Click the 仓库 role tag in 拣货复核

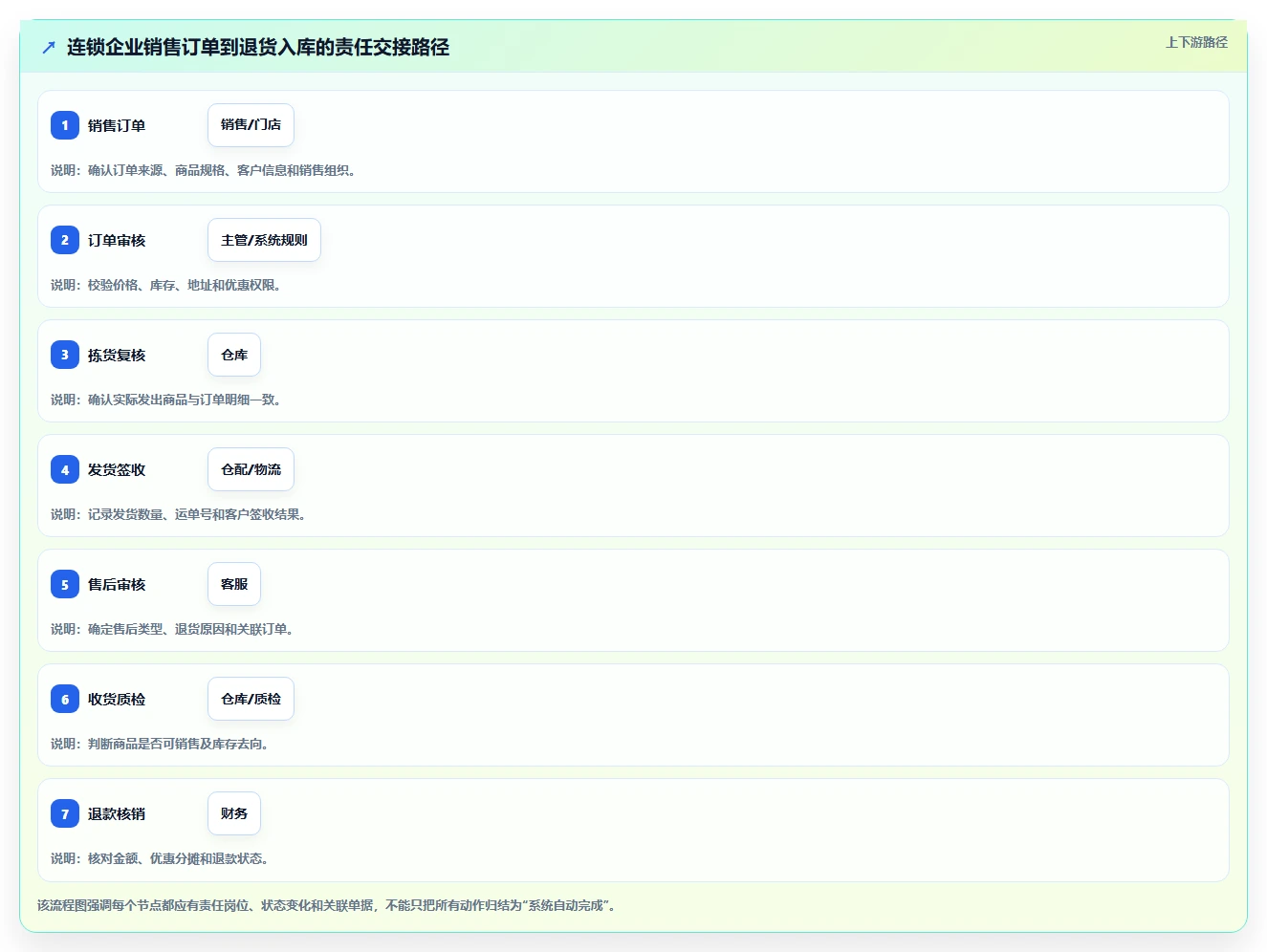click(234, 355)
